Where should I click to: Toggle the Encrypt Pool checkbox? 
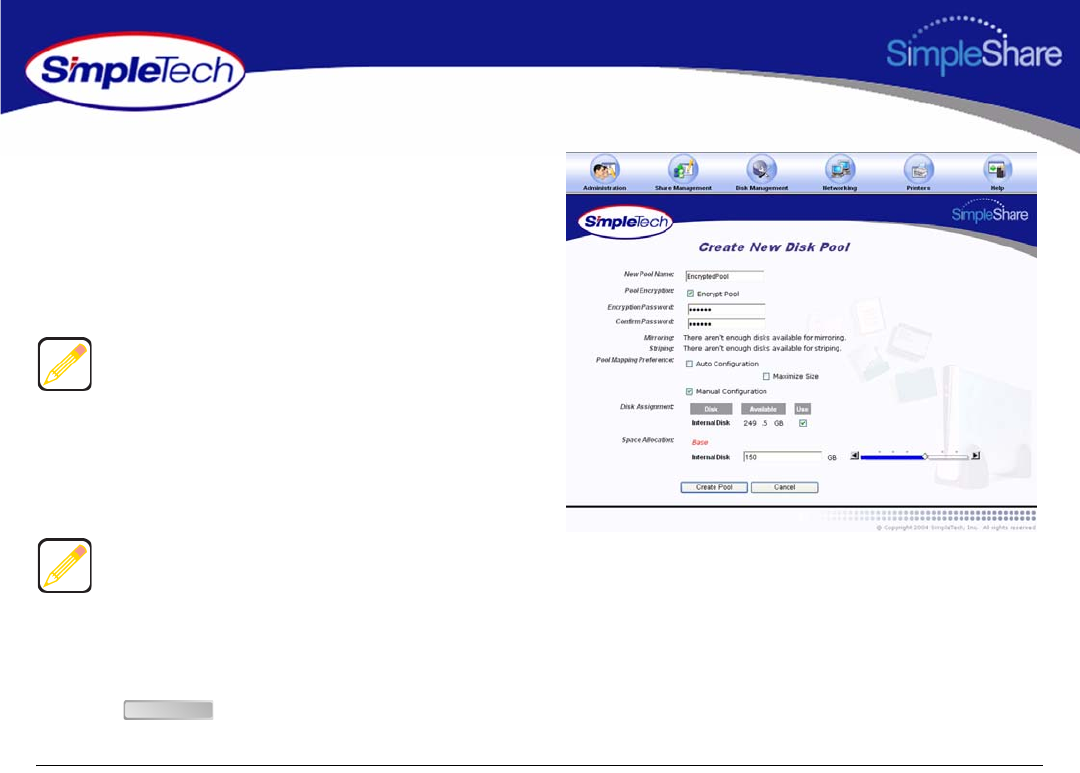pyautogui.click(x=690, y=293)
